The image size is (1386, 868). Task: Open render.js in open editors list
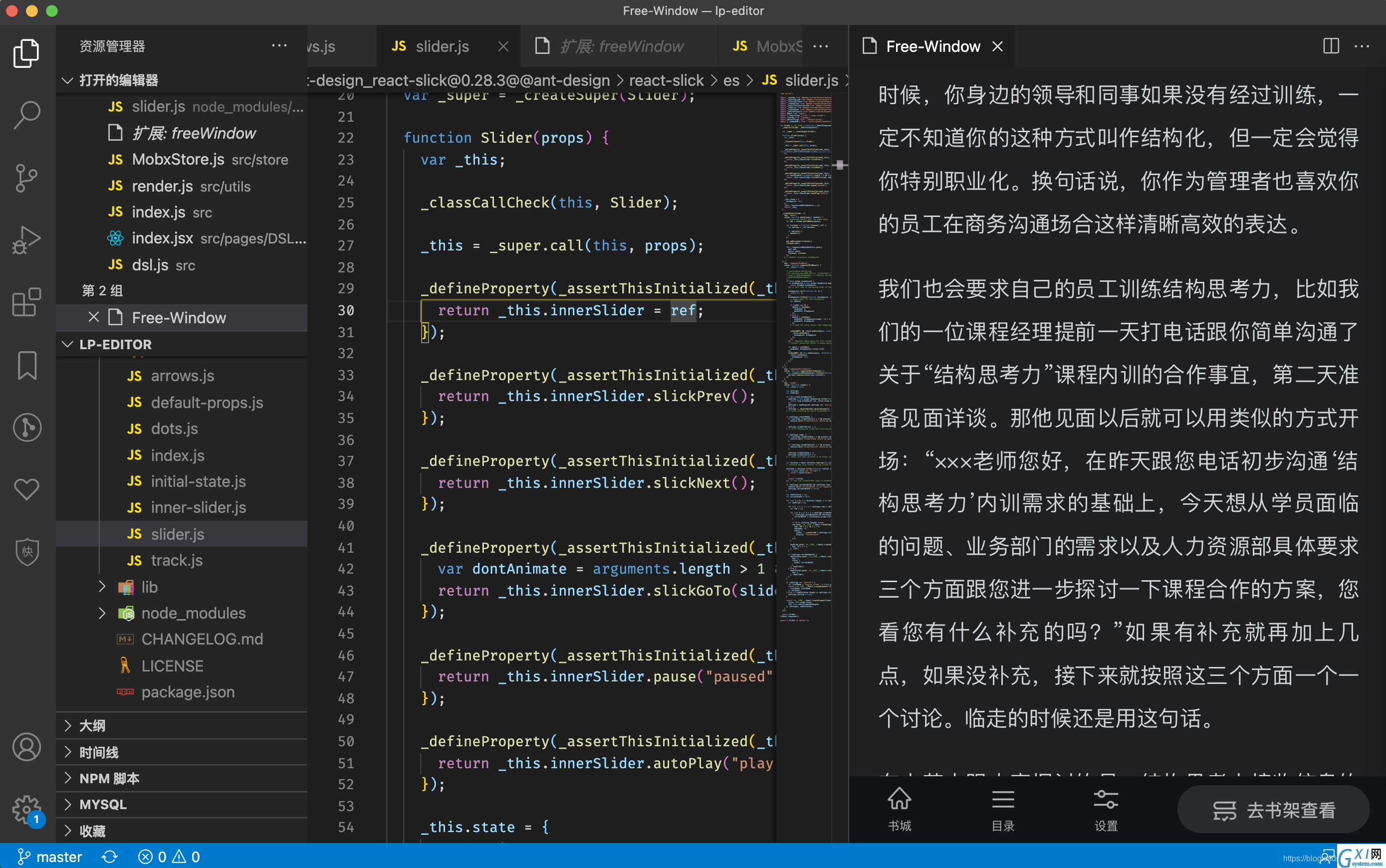[182, 186]
